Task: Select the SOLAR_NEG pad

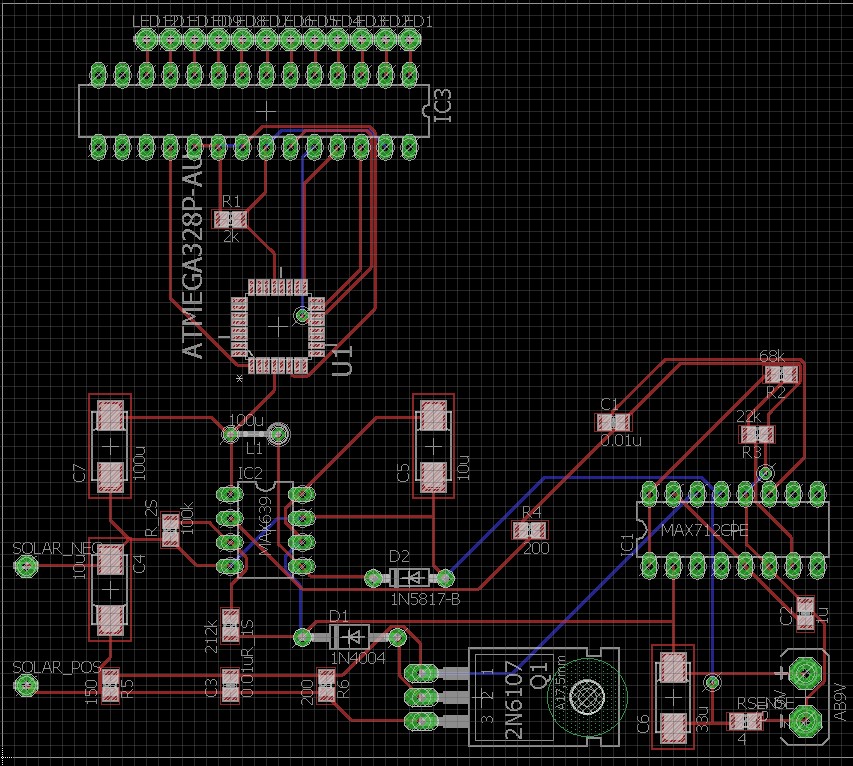Action: tap(24, 566)
